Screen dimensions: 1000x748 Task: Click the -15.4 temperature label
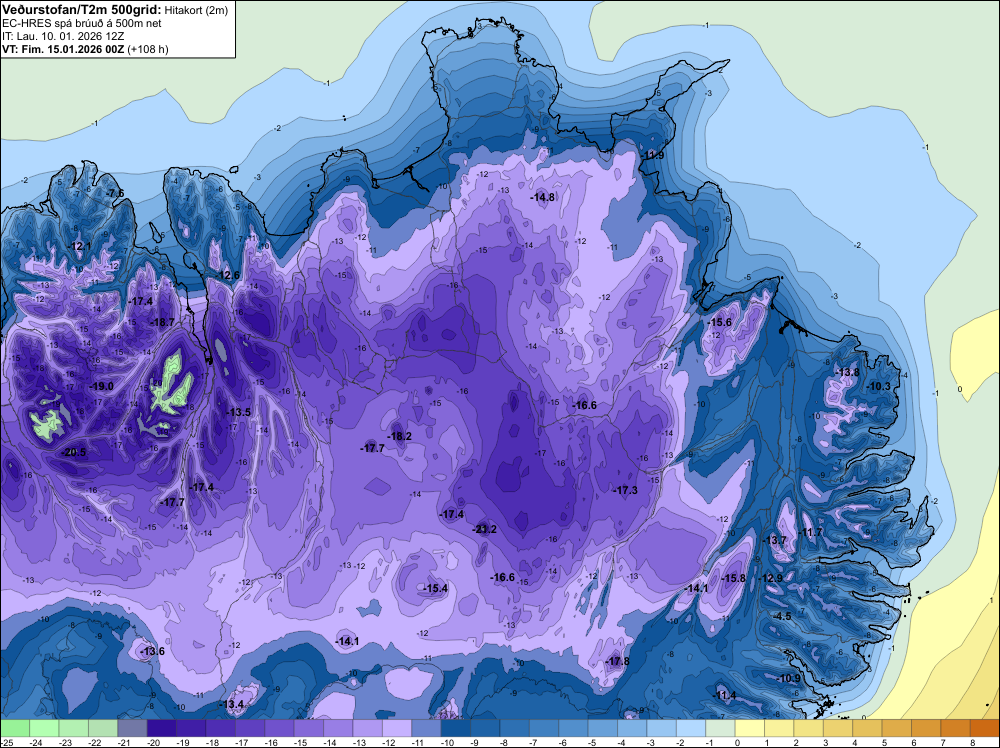tap(436, 589)
